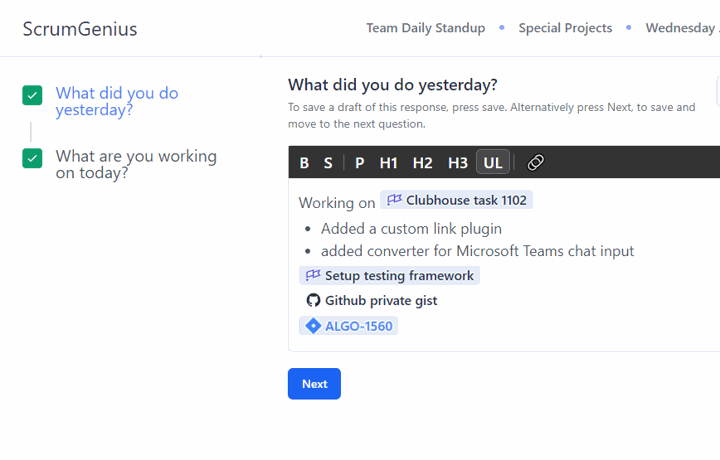Apply Strikethrough with the S button
Viewport: 720px width, 460px height.
coord(328,163)
